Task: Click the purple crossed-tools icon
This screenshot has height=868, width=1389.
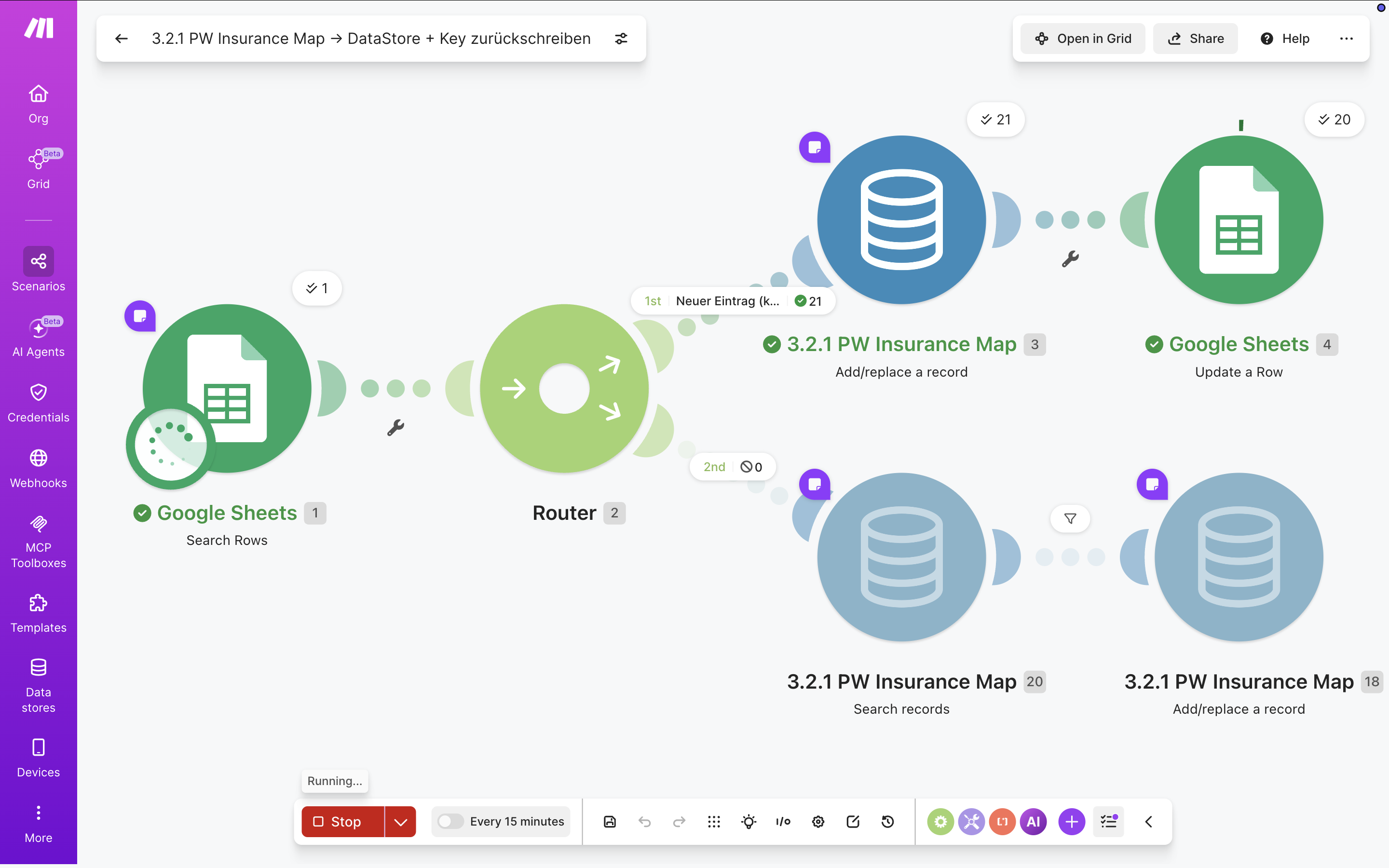Action: tap(971, 822)
